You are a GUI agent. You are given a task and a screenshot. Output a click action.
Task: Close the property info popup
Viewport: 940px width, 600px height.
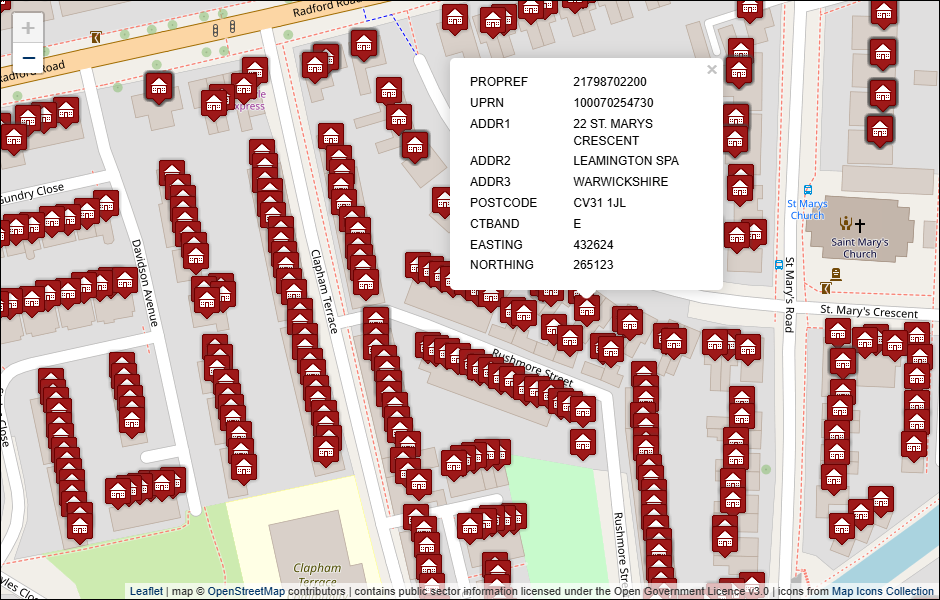pos(712,70)
